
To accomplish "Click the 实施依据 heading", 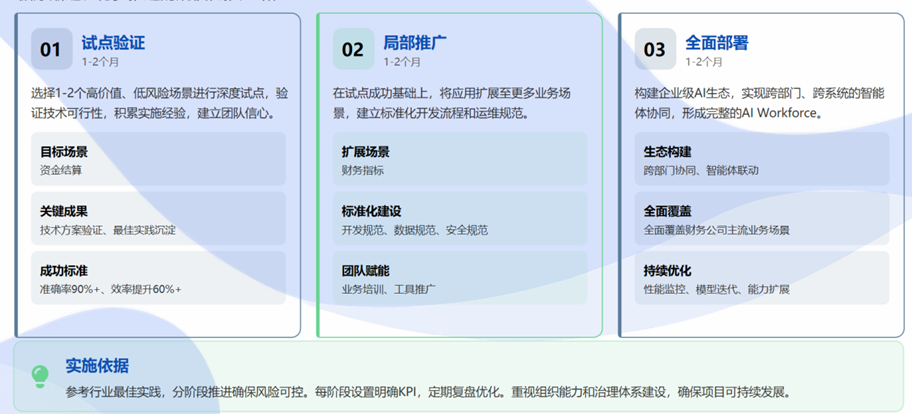I will click(x=97, y=365).
